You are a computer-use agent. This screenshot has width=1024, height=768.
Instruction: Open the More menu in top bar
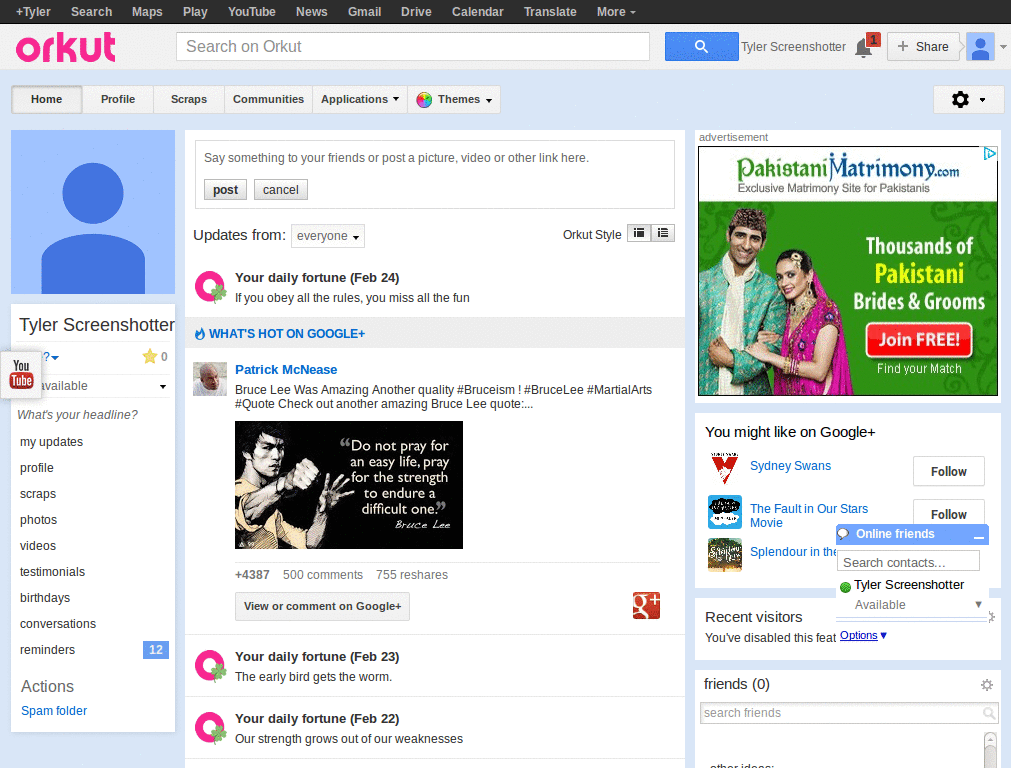[616, 12]
